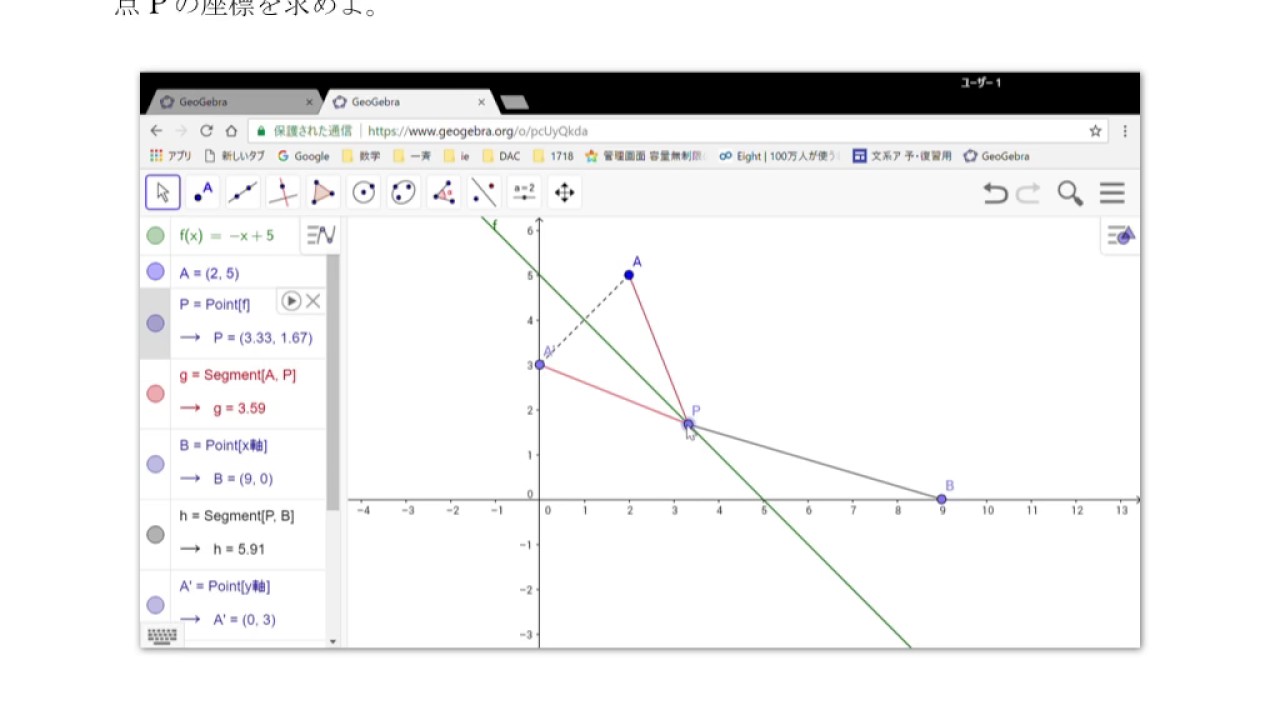
Task: Toggle visibility of point A'
Action: tap(155, 605)
